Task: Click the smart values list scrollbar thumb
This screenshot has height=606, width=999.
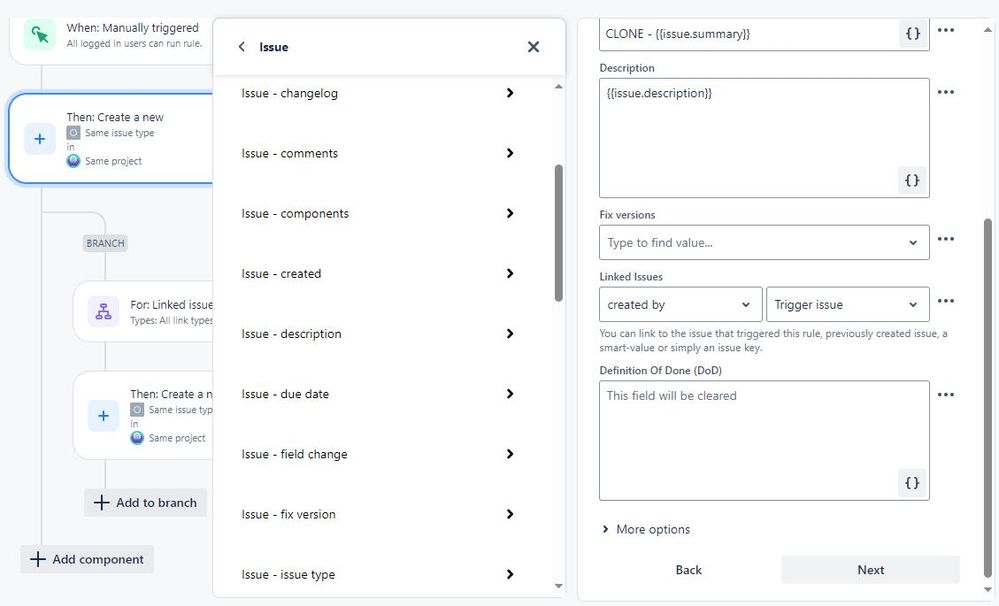Action: tap(559, 233)
